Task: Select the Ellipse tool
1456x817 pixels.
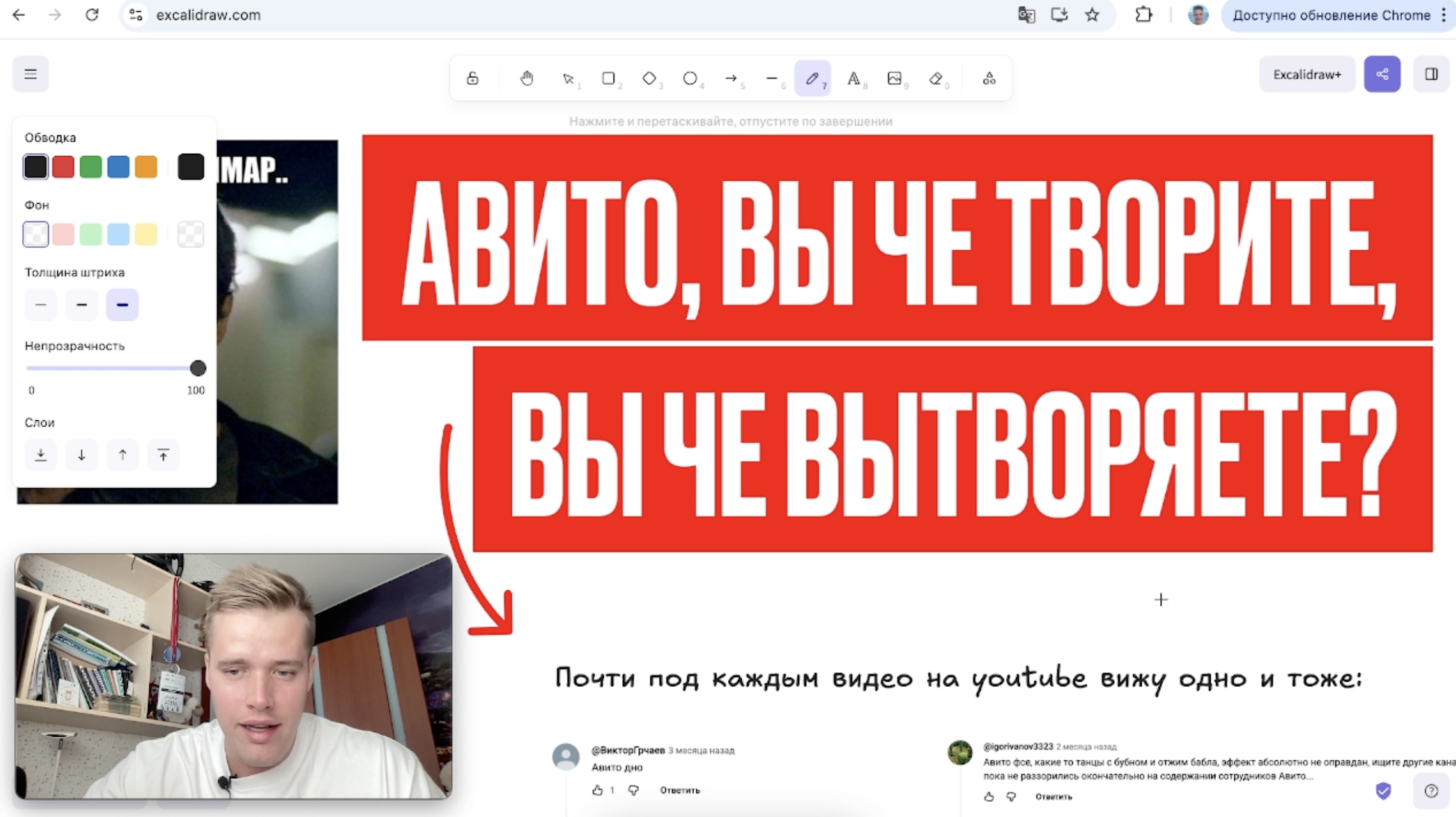Action: 691,78
